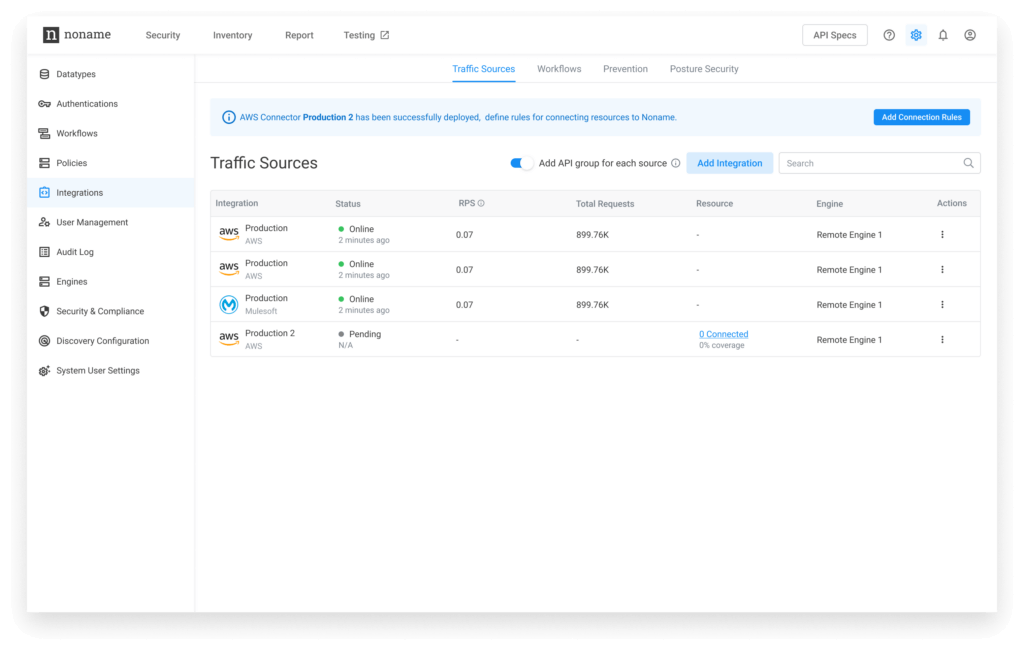Click info icon next to RPS header
Viewport: 1024px width, 650px height.
click(481, 204)
